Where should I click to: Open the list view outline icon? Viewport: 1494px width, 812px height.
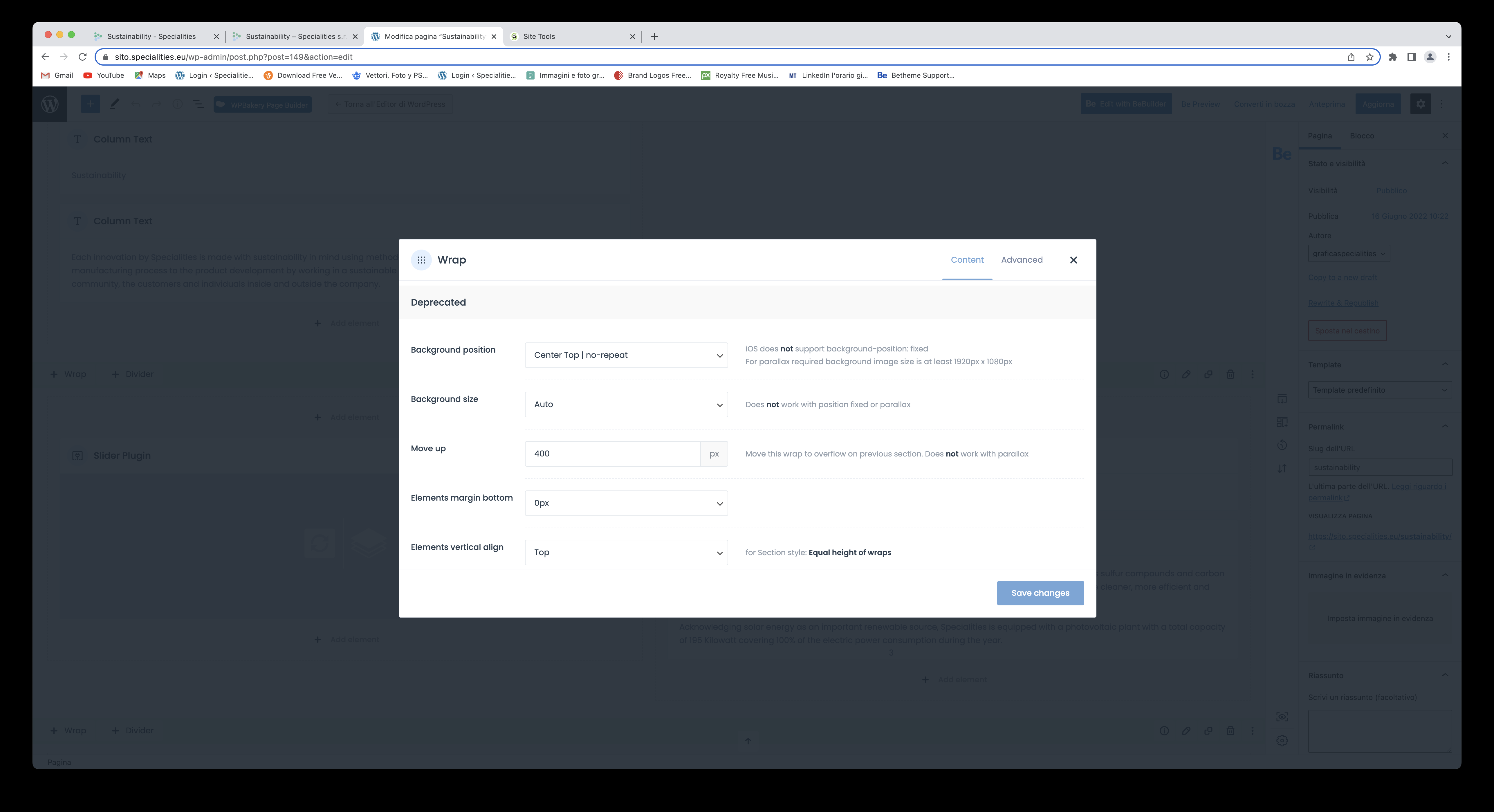tap(198, 104)
